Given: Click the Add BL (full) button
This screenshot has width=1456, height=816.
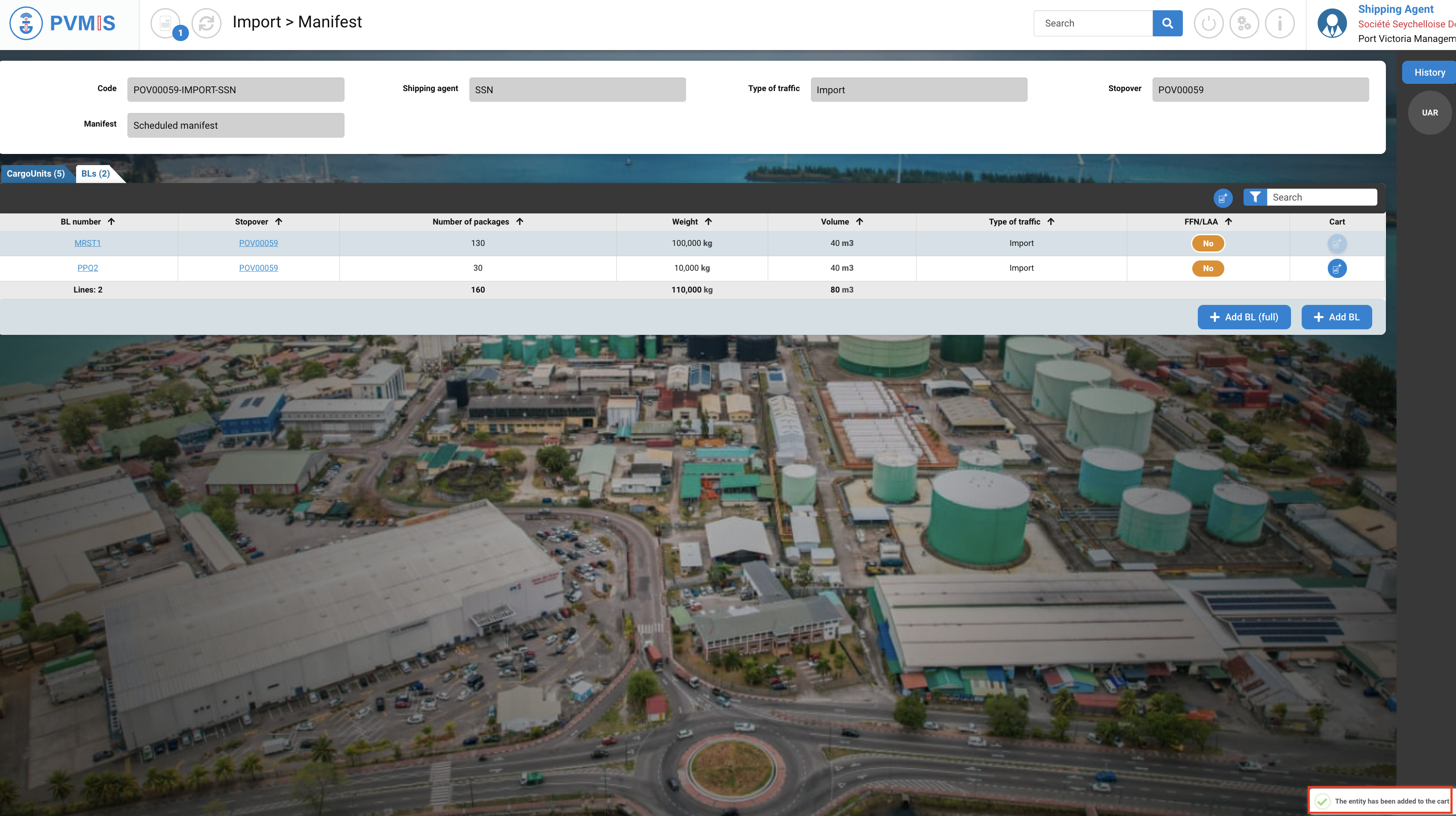Looking at the screenshot, I should [x=1244, y=317].
